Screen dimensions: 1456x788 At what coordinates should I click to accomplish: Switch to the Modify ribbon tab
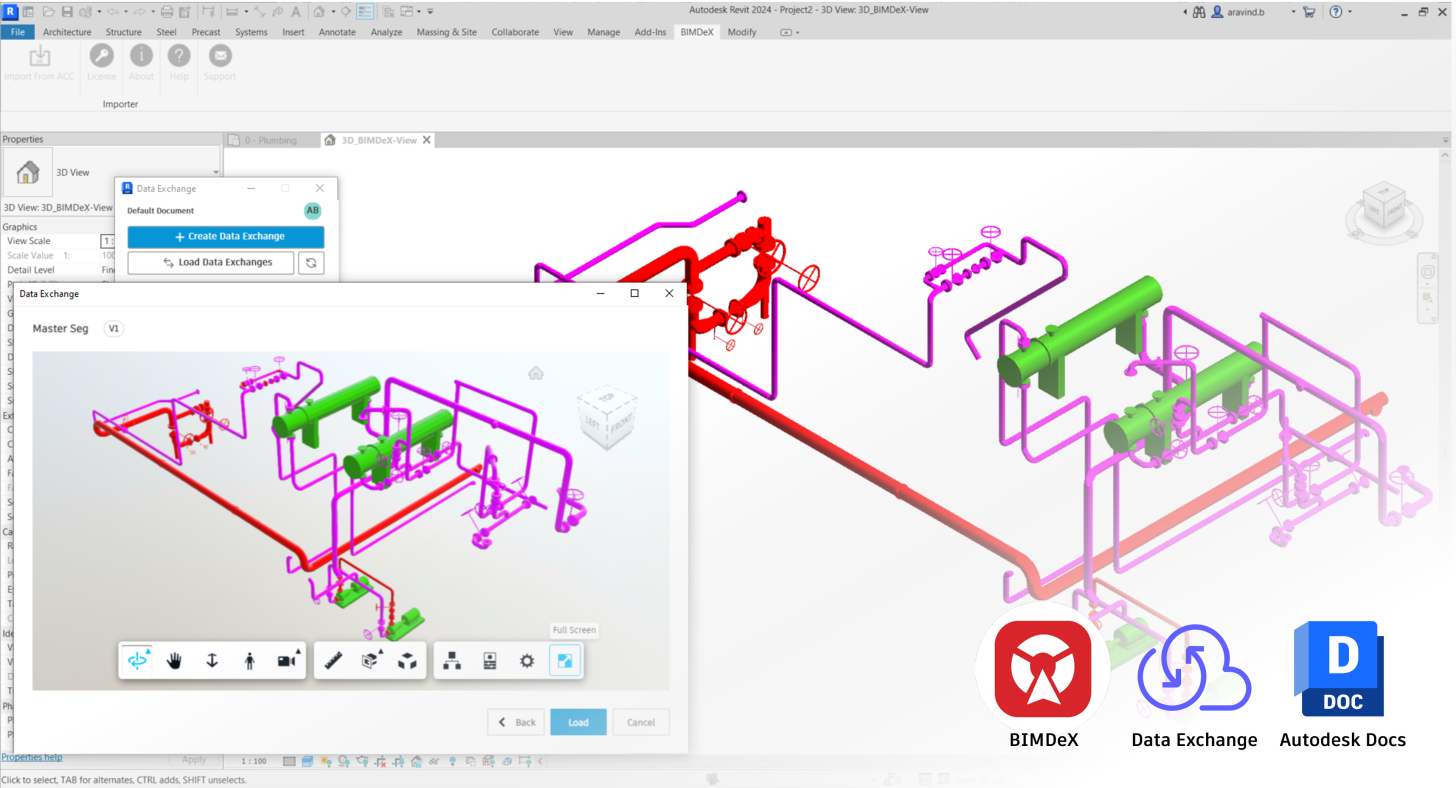(x=742, y=32)
